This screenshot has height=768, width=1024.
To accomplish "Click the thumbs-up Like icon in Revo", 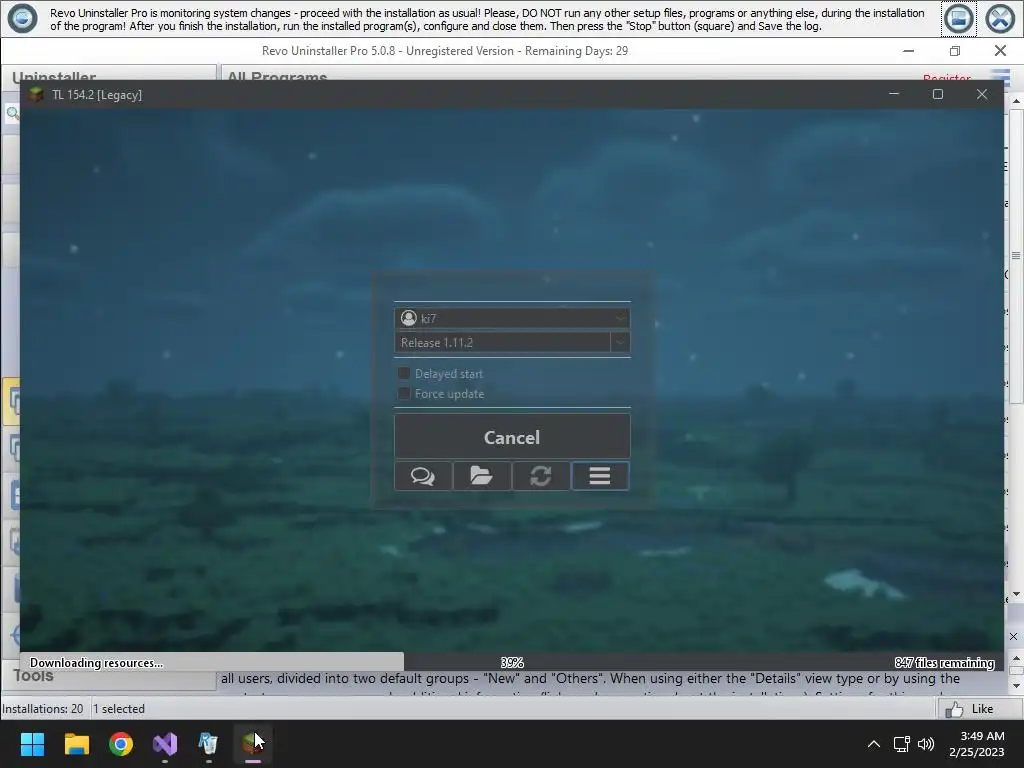I will (954, 709).
